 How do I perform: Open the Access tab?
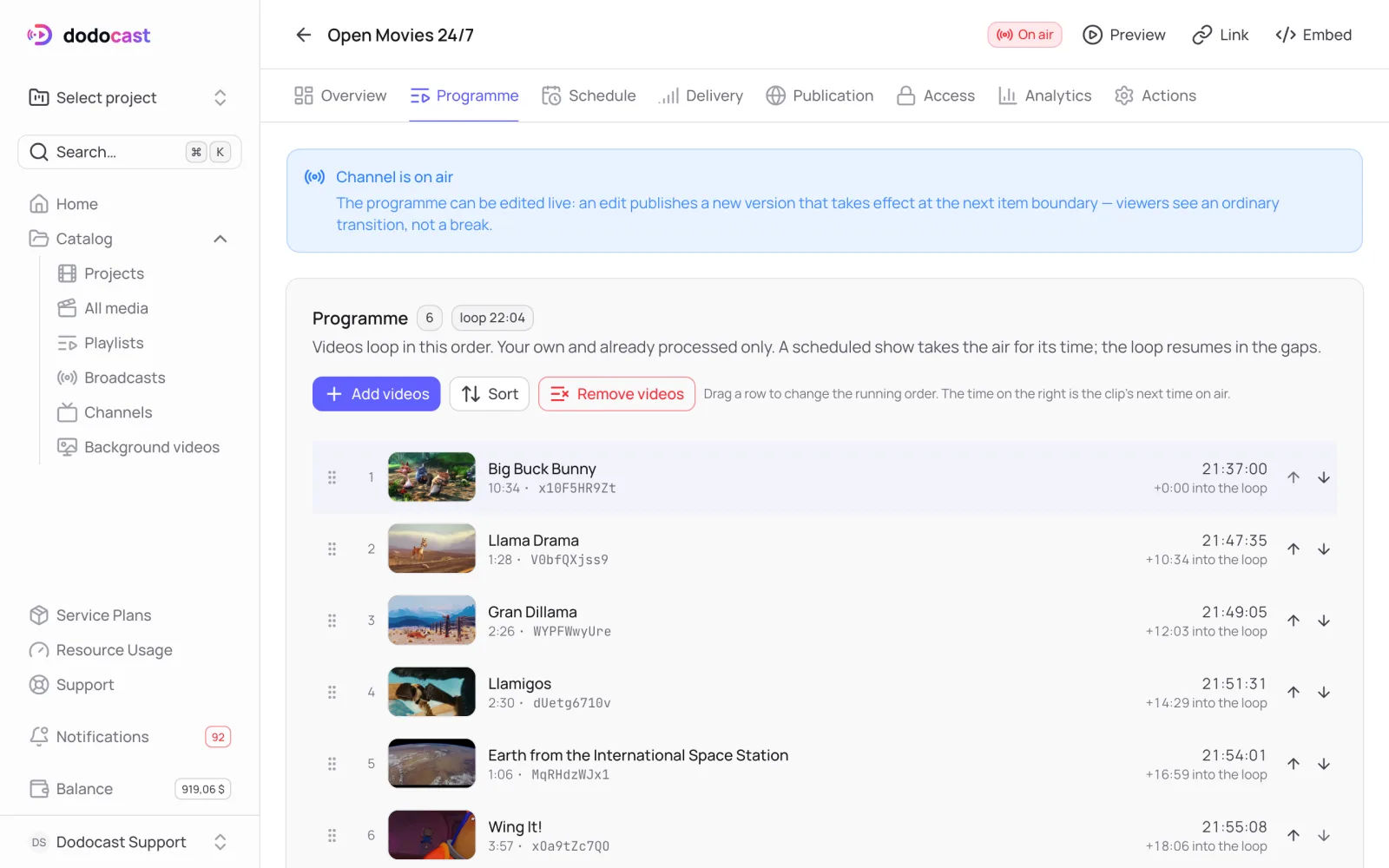coord(936,95)
